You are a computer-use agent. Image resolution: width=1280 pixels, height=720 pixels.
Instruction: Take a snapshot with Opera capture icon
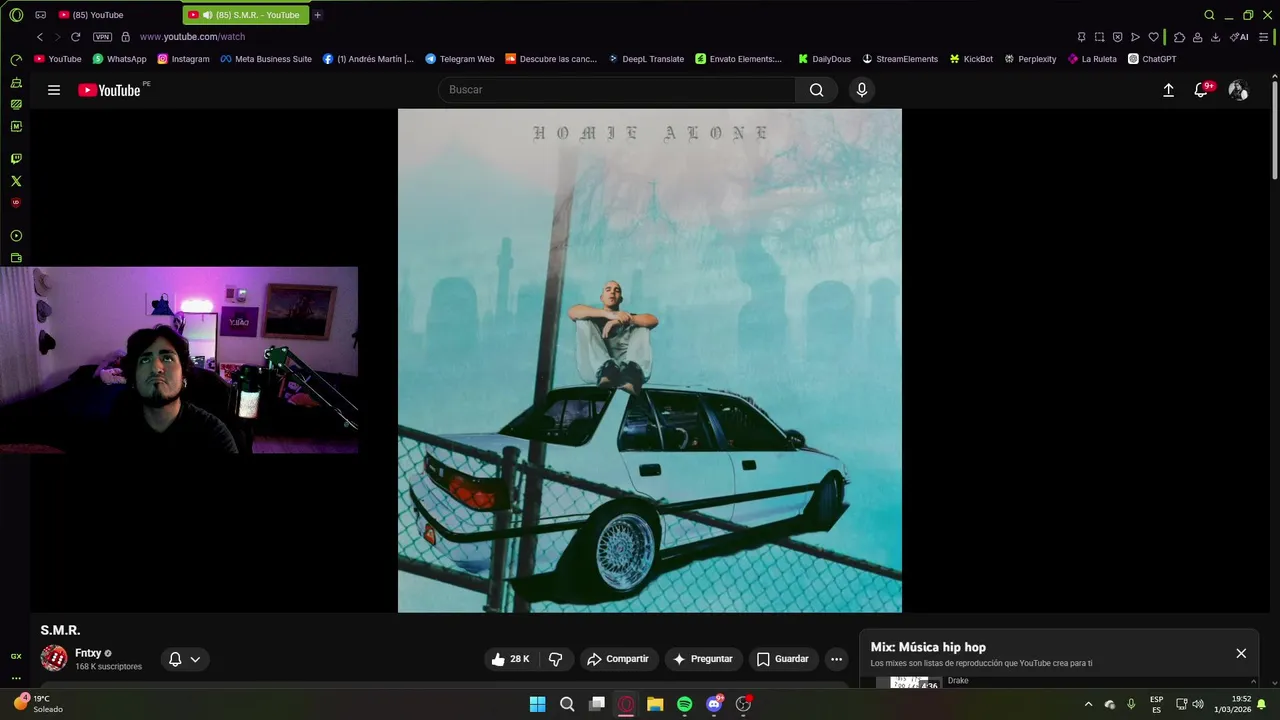pyautogui.click(x=1099, y=37)
